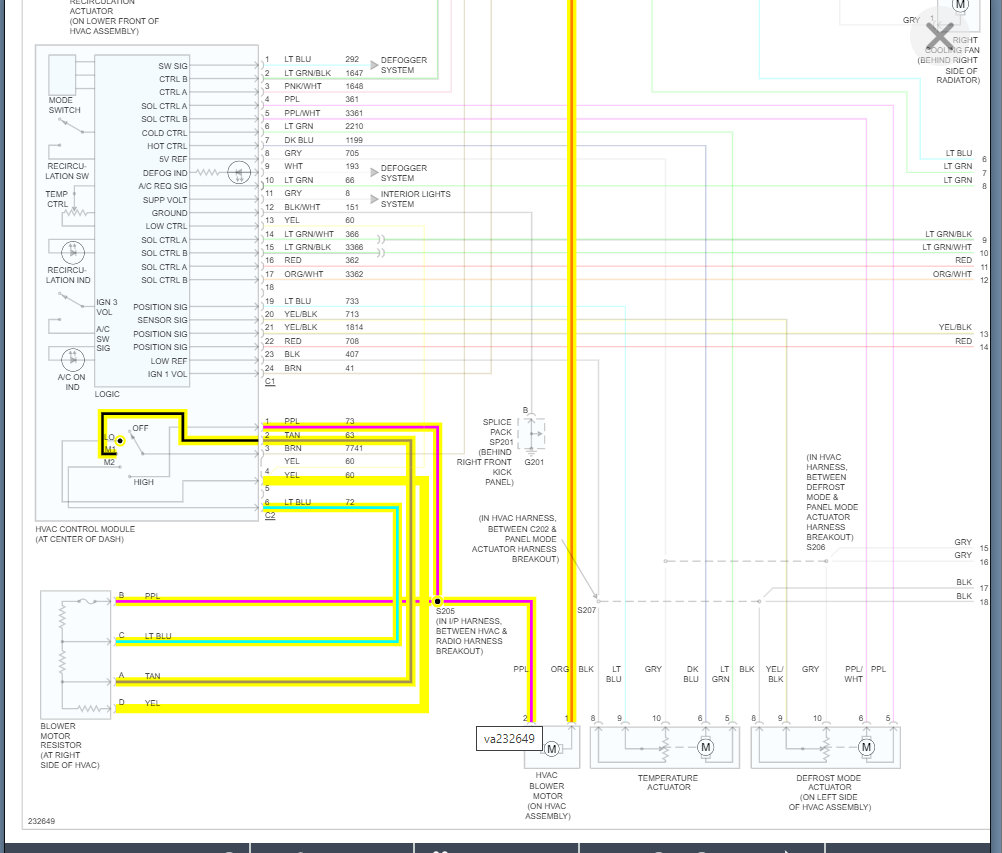The height and width of the screenshot is (853, 1002).
Task: Click the motor symbol in the defrost mode actuator
Action: tap(867, 747)
